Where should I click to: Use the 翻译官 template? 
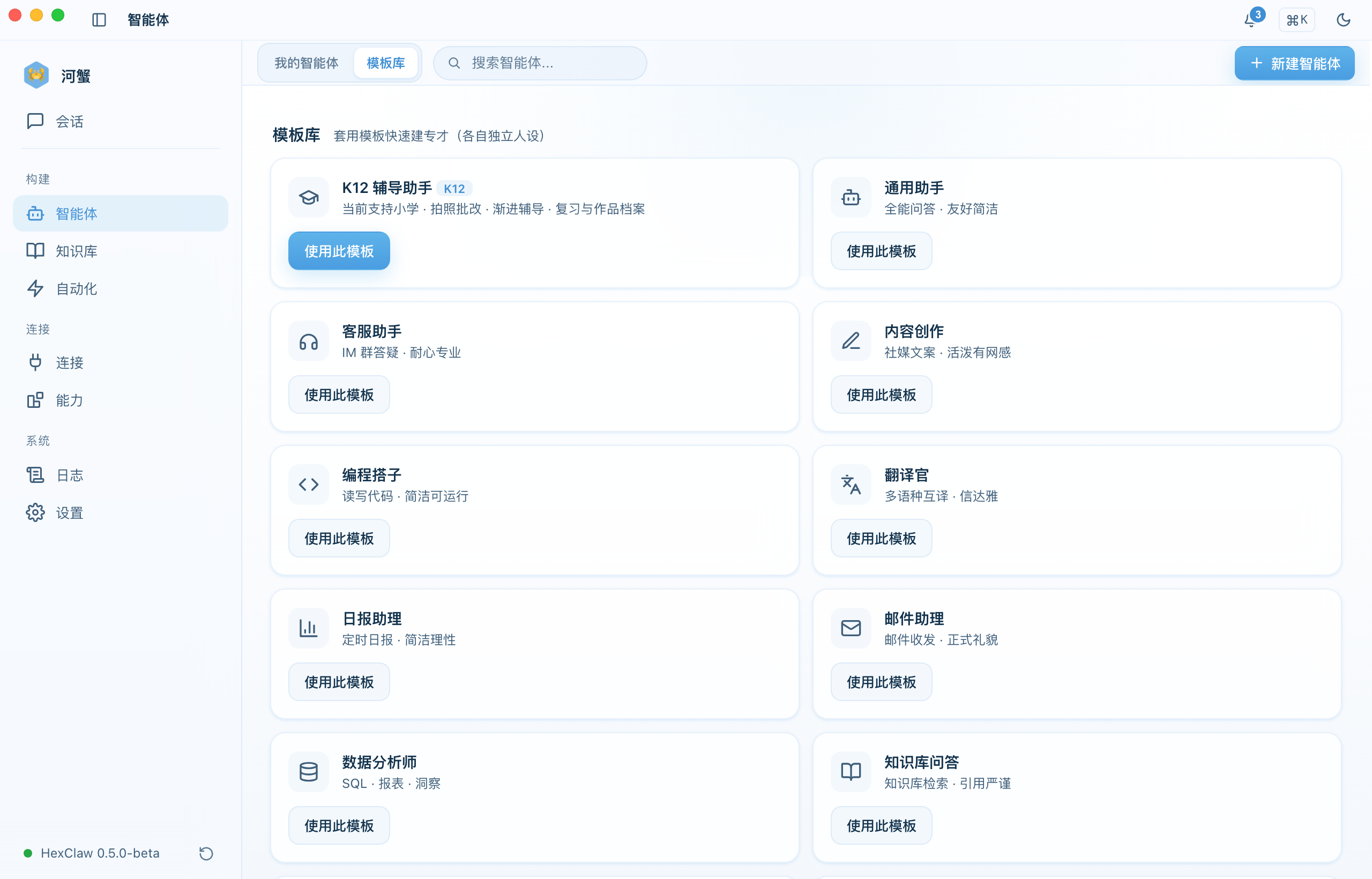[x=881, y=538]
